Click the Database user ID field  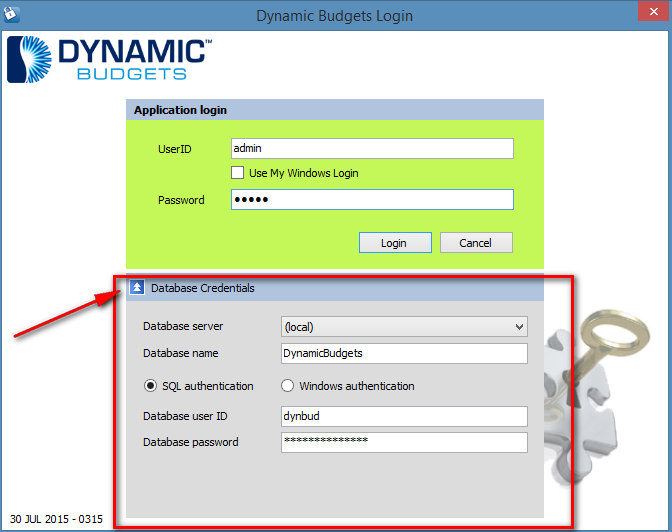[x=404, y=416]
